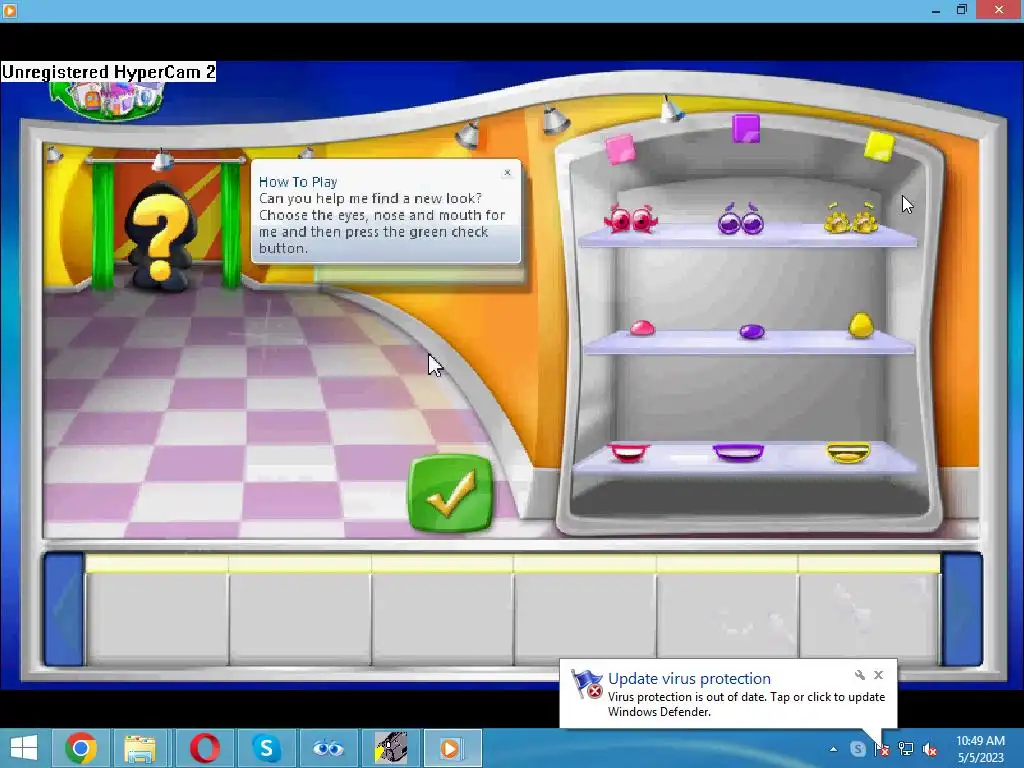The width and height of the screenshot is (1024, 768).
Task: Pick the yellow eyes on the top shelf
Action: click(x=852, y=219)
